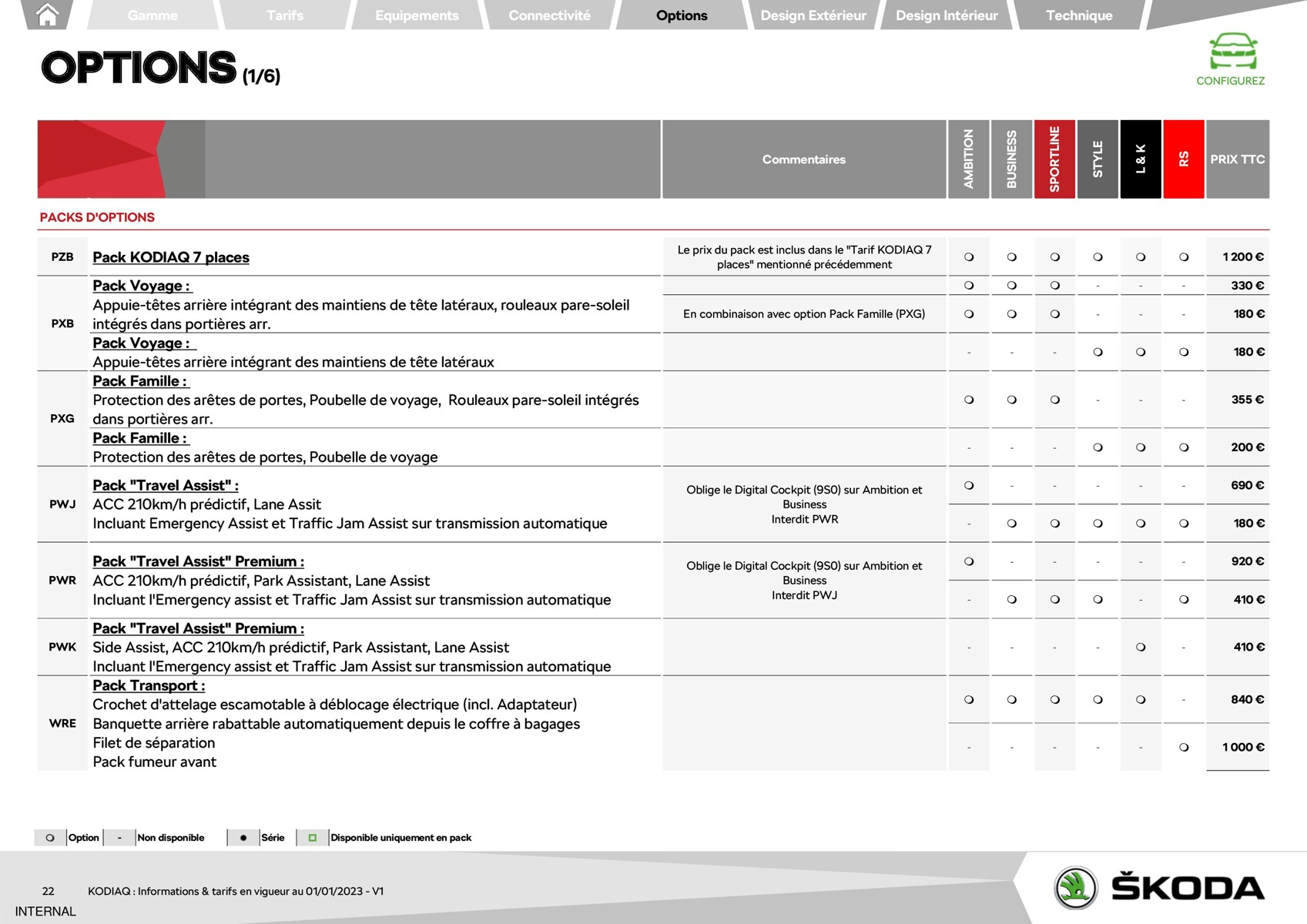Click the PZB option code
The image size is (1307, 924).
[62, 257]
